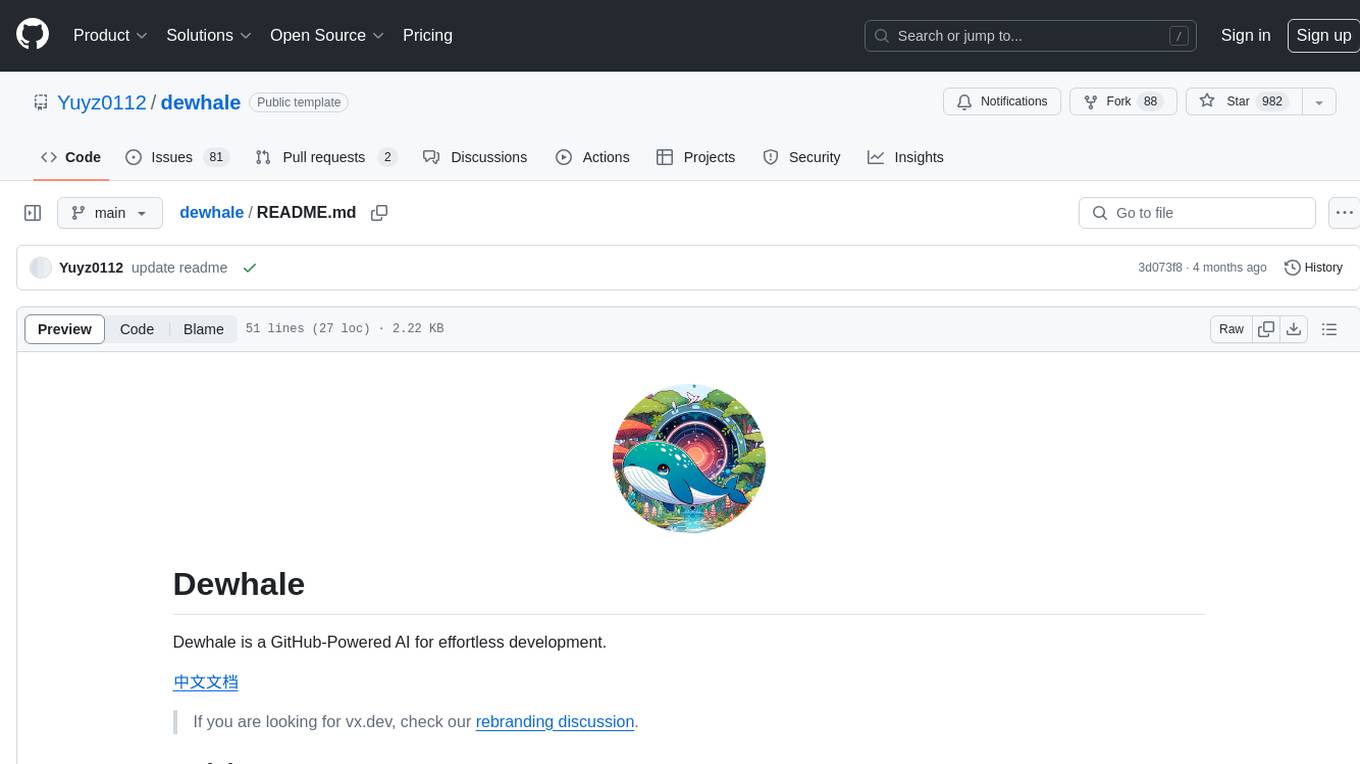Expand the Open Source menu
1360x764 pixels.
click(327, 35)
